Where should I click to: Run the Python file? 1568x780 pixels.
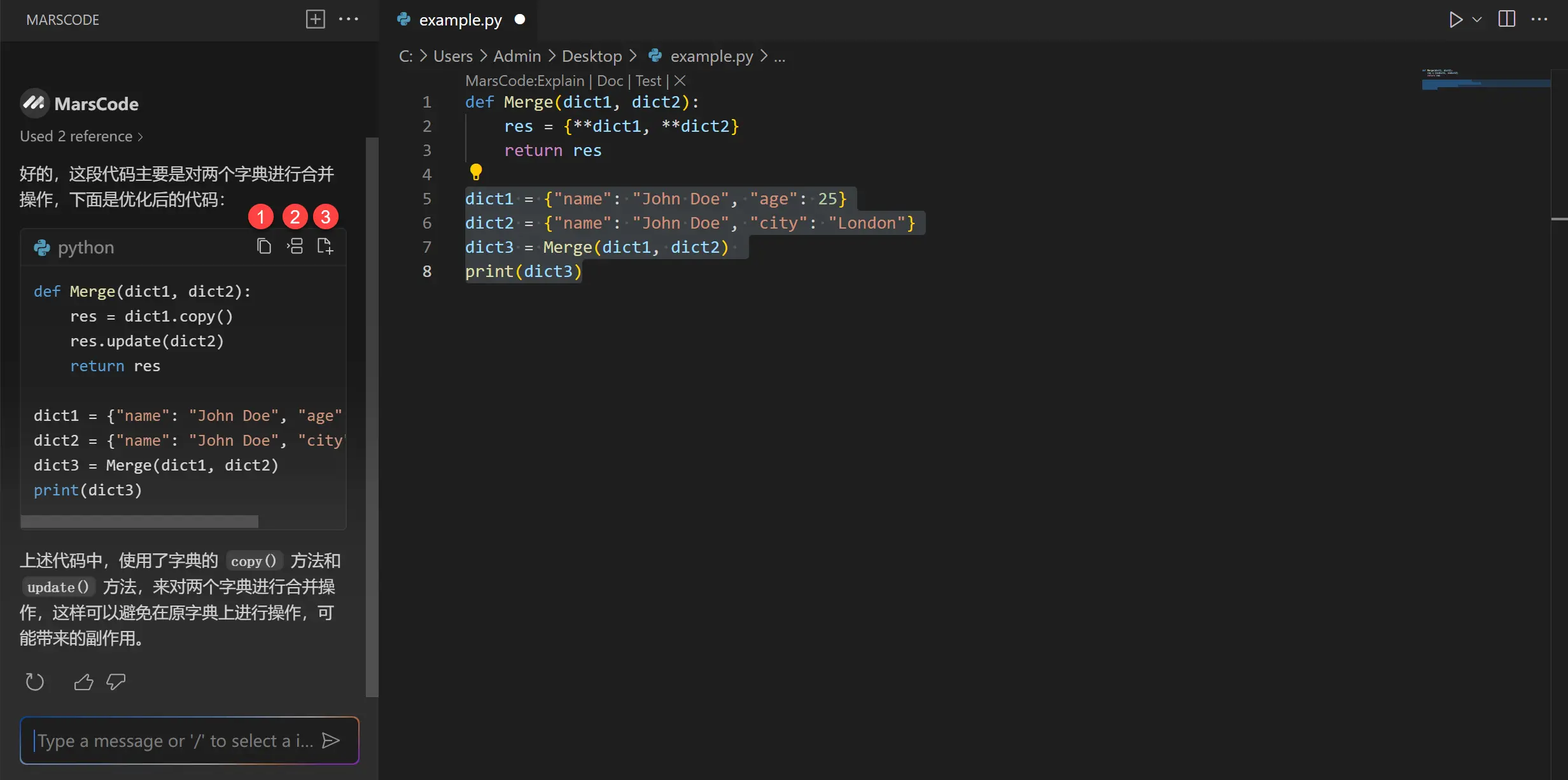tap(1455, 19)
